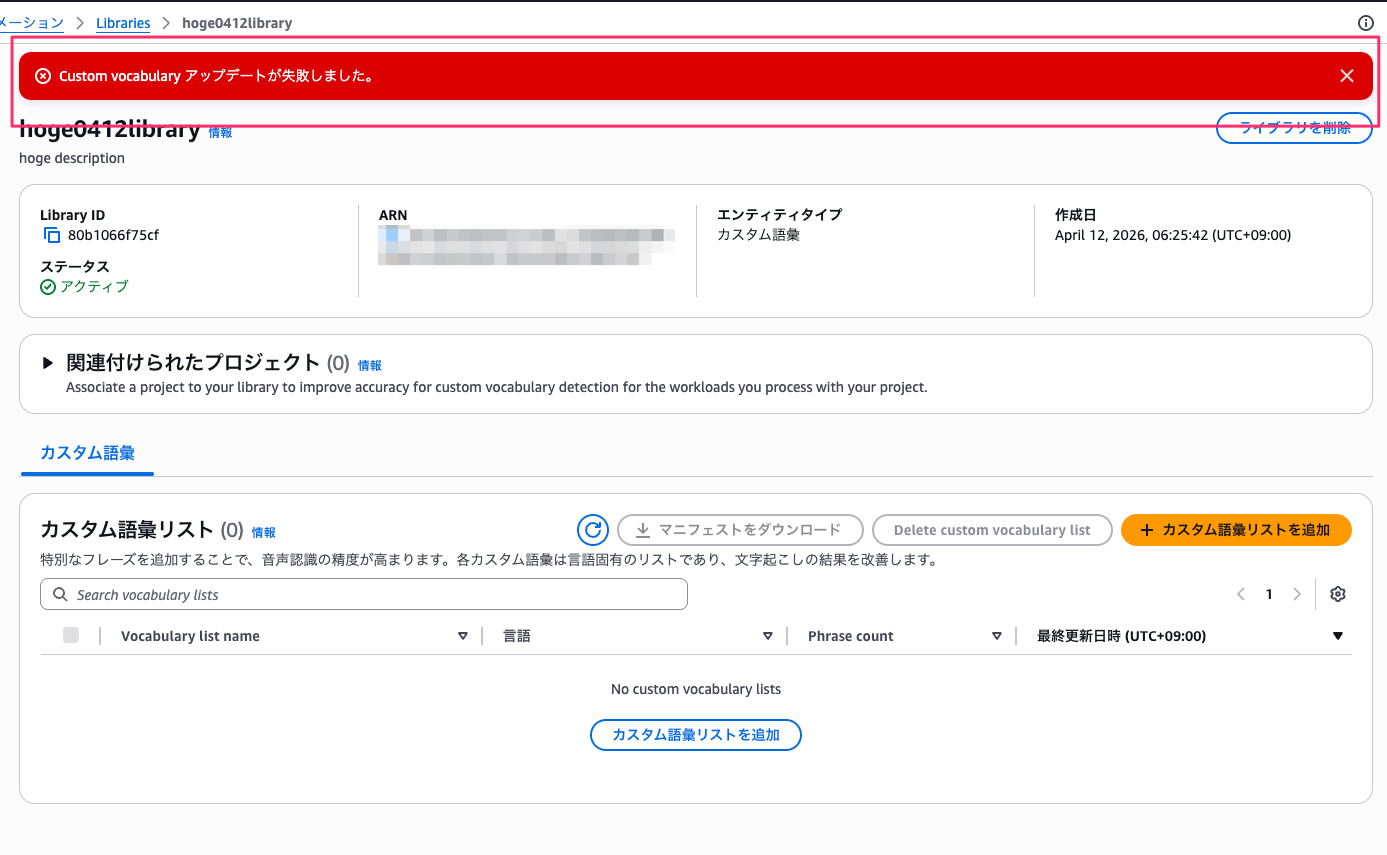Expand the 関連付けられたプロジェクト section
The width and height of the screenshot is (1387, 855).
(x=45, y=364)
